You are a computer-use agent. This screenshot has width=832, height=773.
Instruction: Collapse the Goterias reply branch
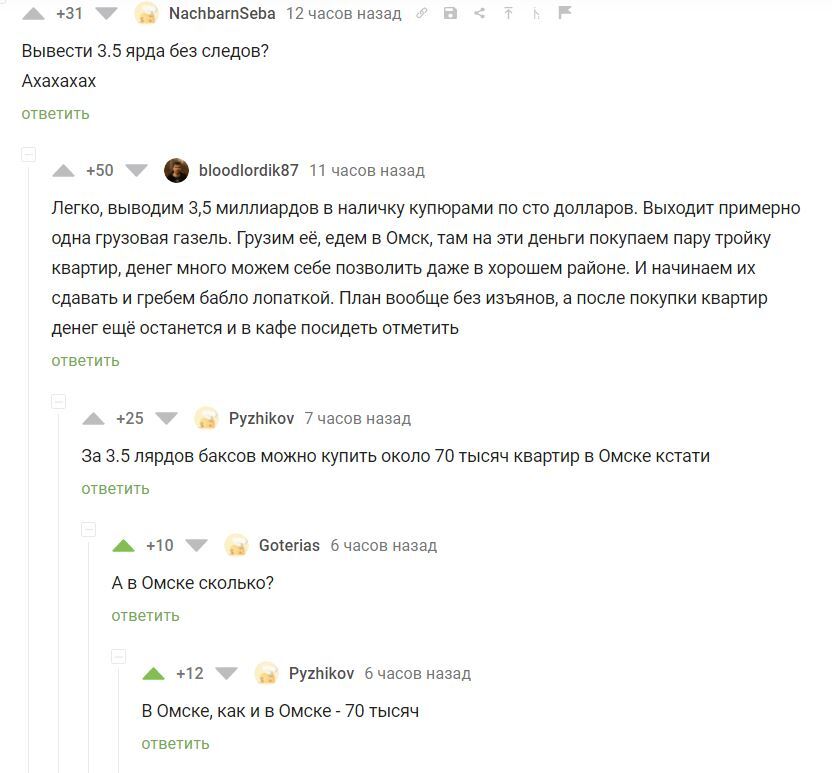[x=89, y=529]
